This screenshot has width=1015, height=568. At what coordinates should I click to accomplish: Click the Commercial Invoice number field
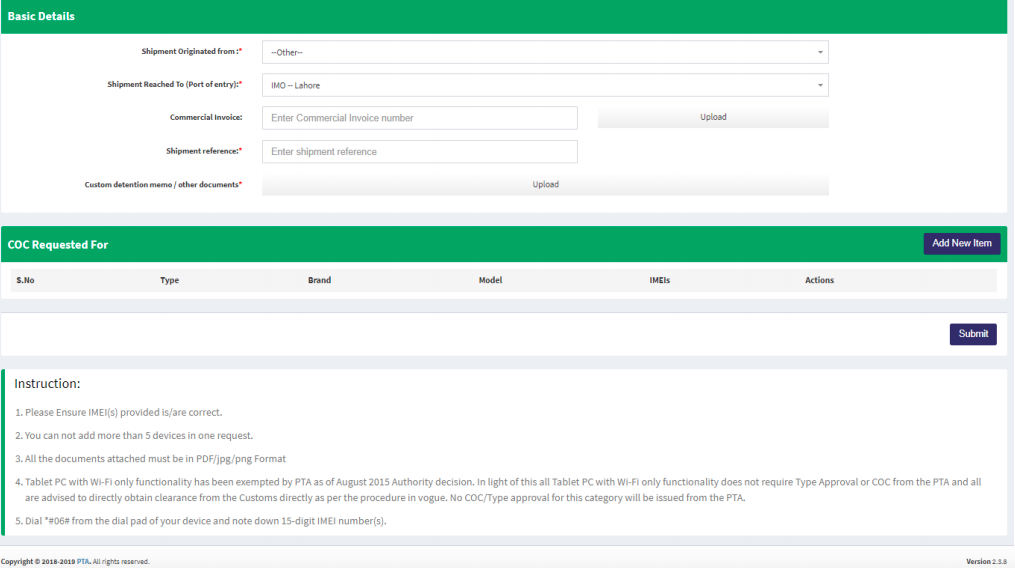(x=419, y=118)
